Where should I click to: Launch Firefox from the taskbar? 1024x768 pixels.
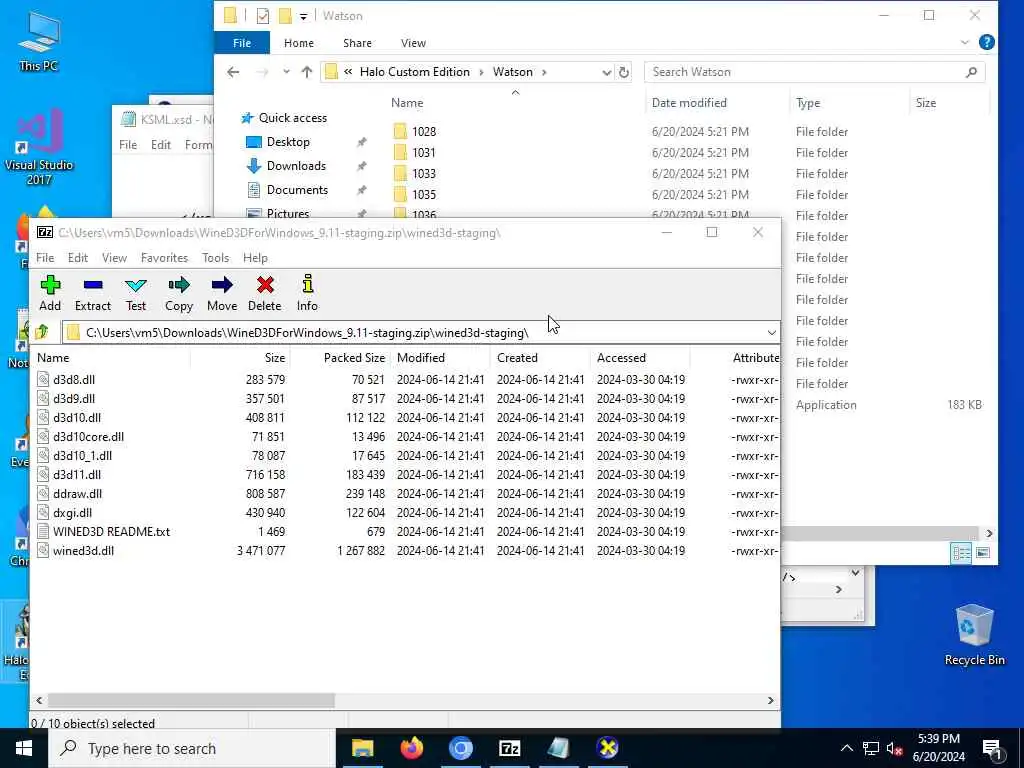[411, 748]
